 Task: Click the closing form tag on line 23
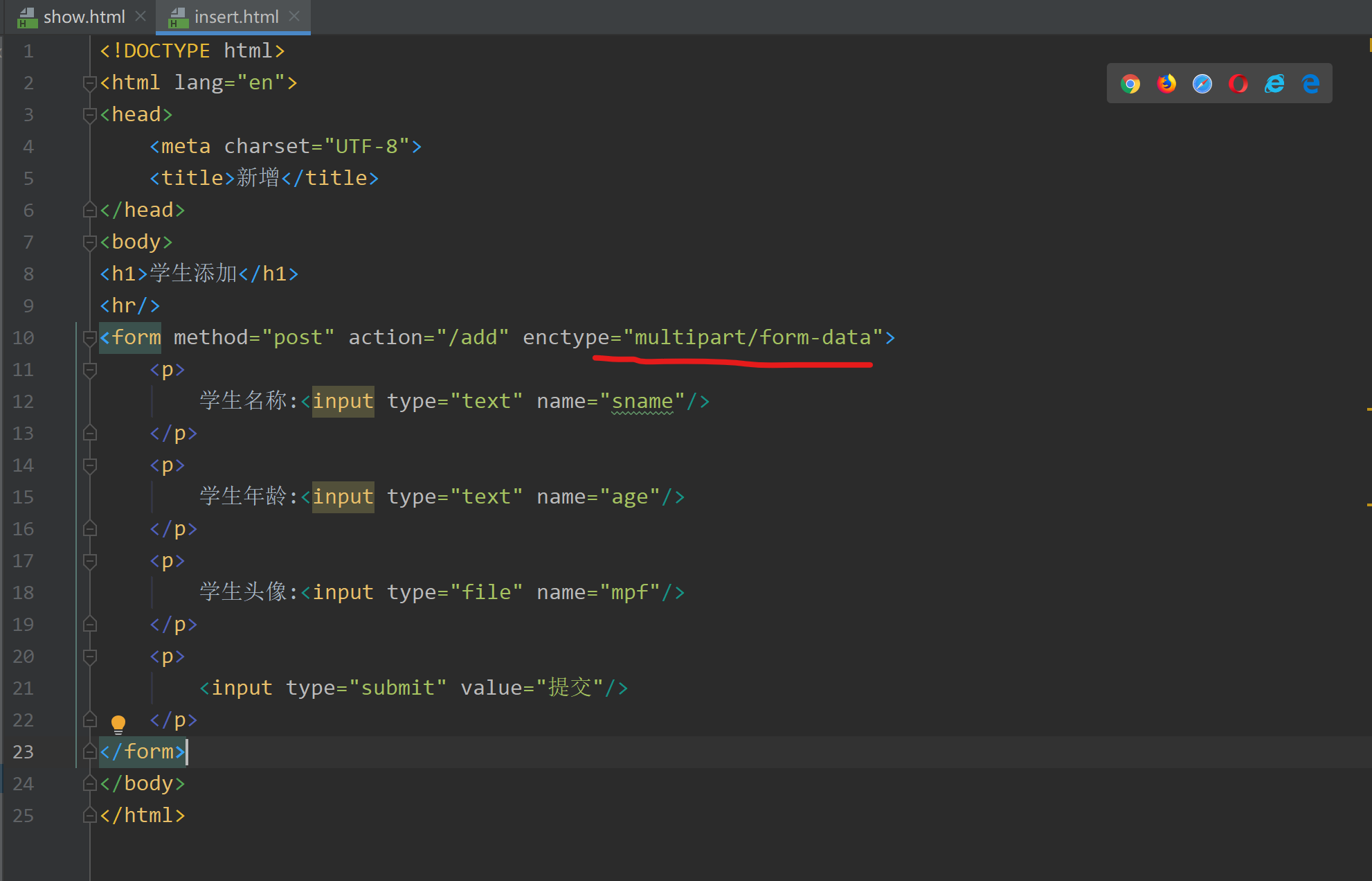click(x=143, y=752)
